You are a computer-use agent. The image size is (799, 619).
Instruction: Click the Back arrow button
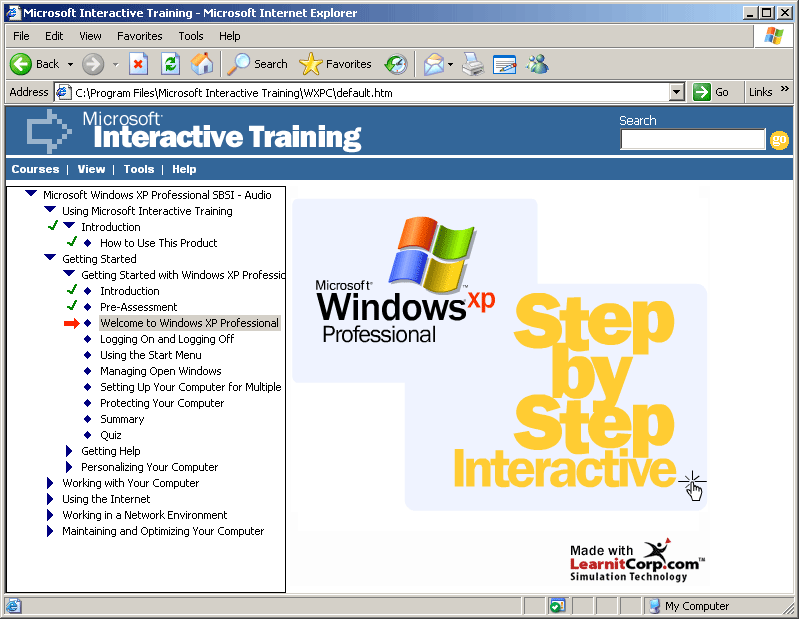point(21,64)
